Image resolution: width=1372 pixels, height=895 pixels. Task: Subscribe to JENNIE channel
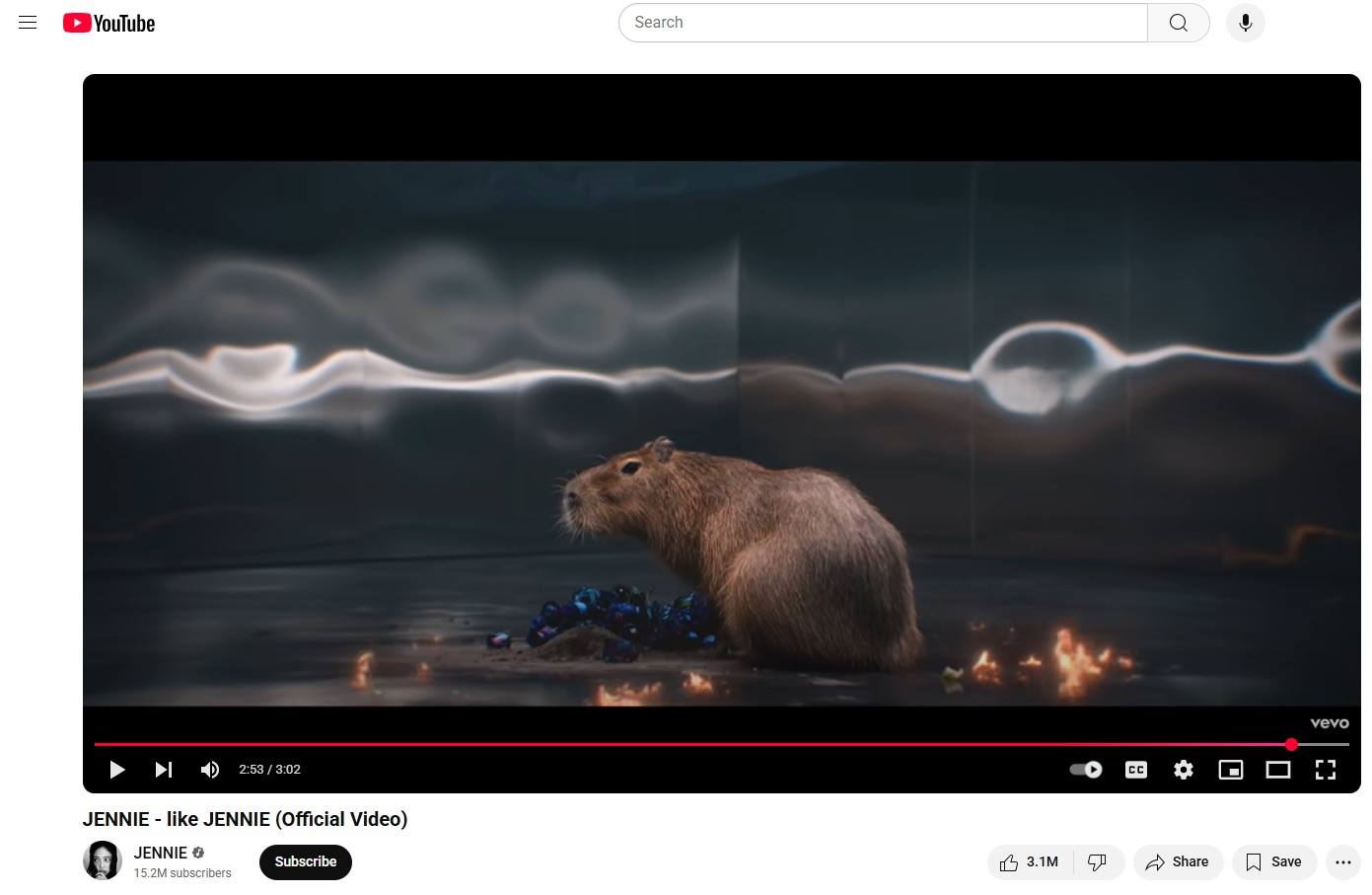click(x=306, y=862)
